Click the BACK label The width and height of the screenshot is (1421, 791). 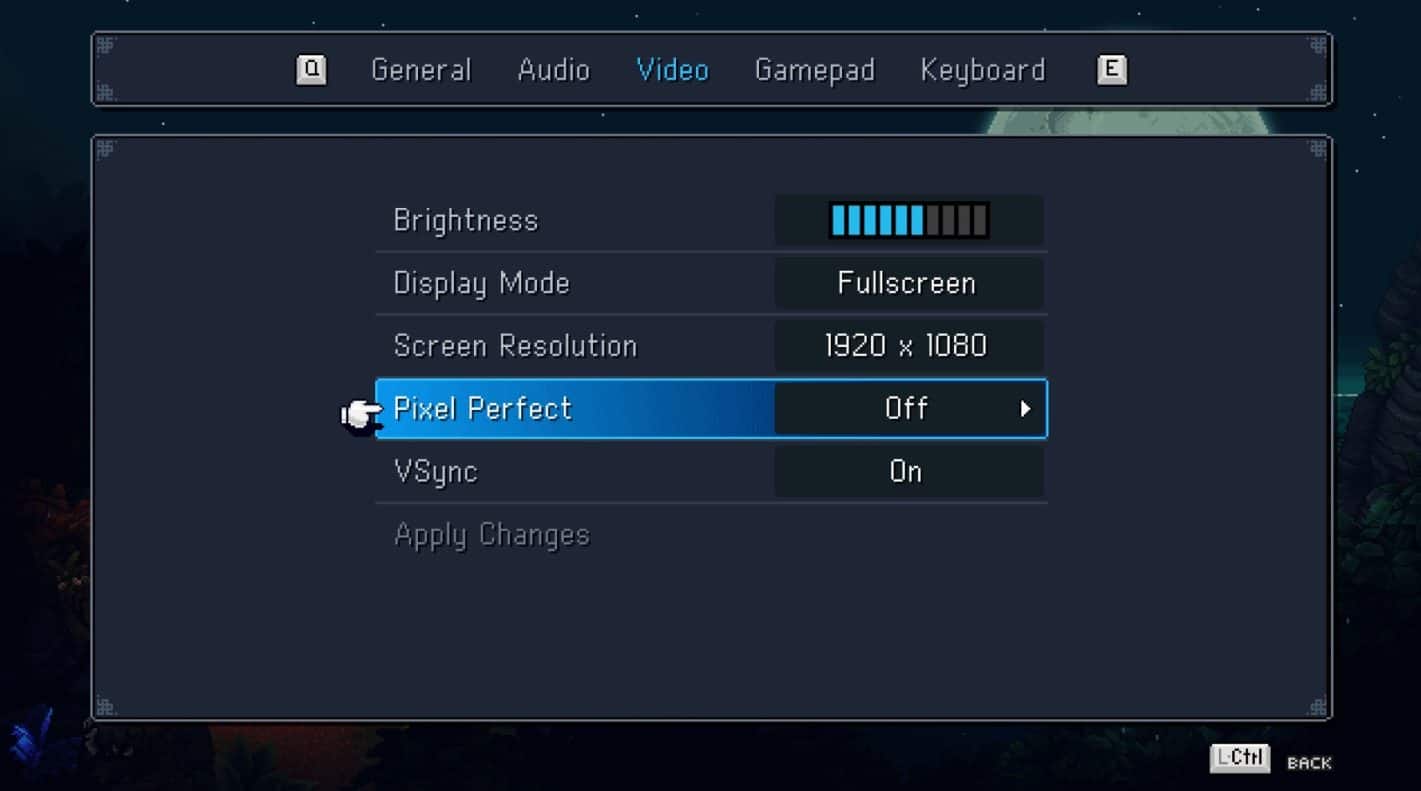coord(1309,764)
